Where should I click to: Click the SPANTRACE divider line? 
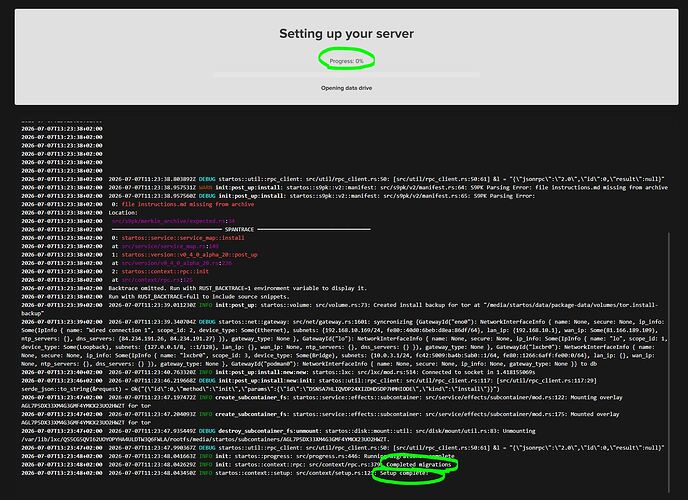pyautogui.click(x=241, y=229)
